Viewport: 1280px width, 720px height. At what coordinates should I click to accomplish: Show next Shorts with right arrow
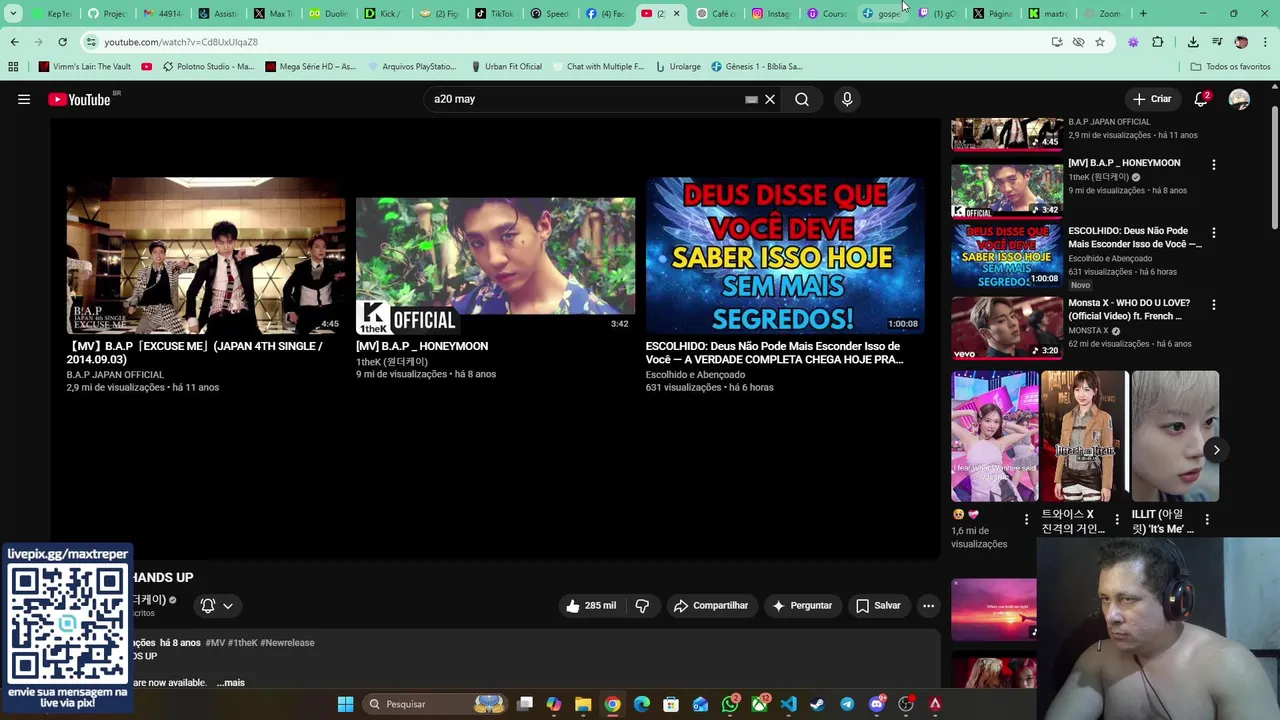pos(1216,450)
